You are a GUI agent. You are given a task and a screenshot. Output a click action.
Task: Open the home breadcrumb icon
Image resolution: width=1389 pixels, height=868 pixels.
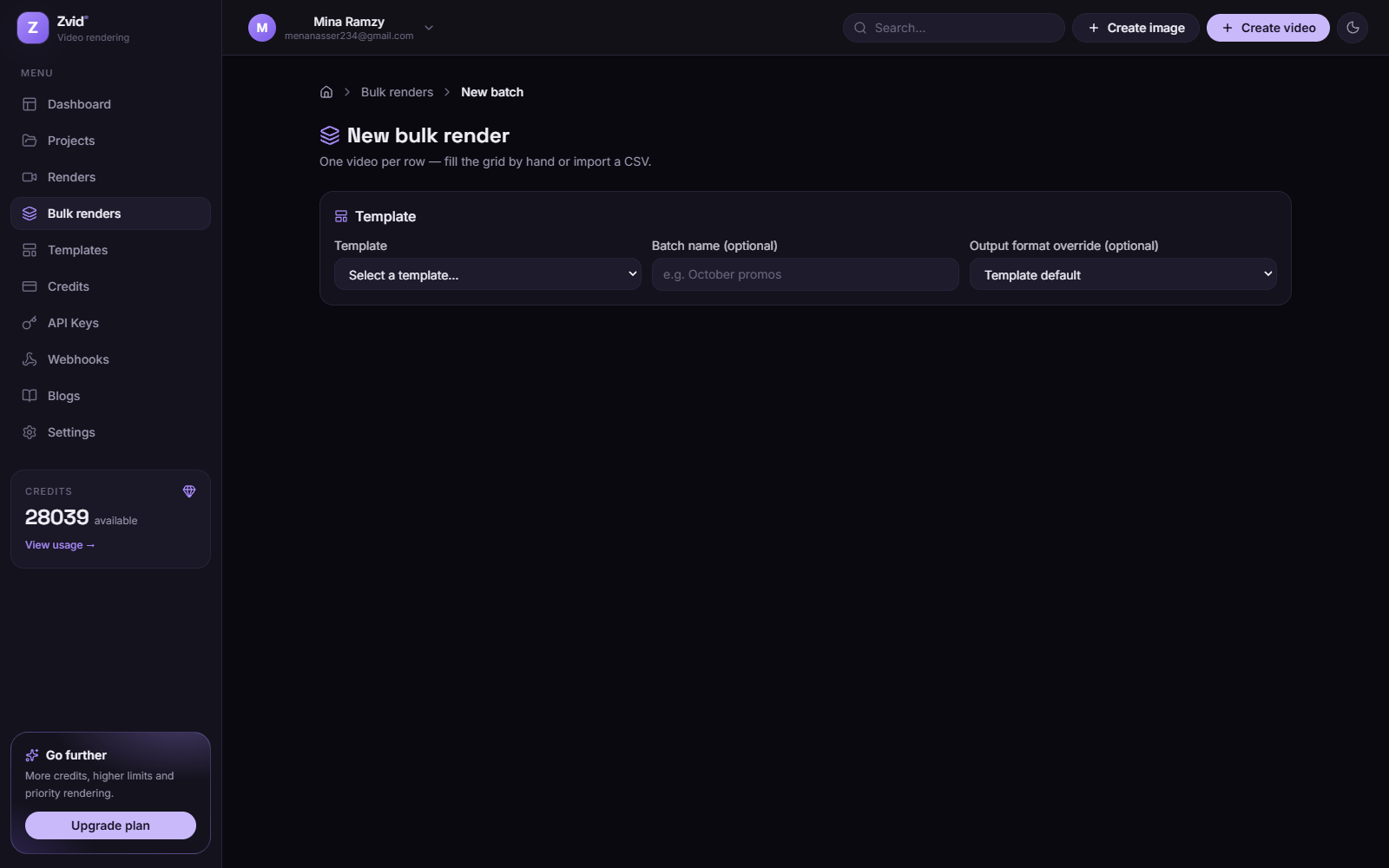click(326, 92)
